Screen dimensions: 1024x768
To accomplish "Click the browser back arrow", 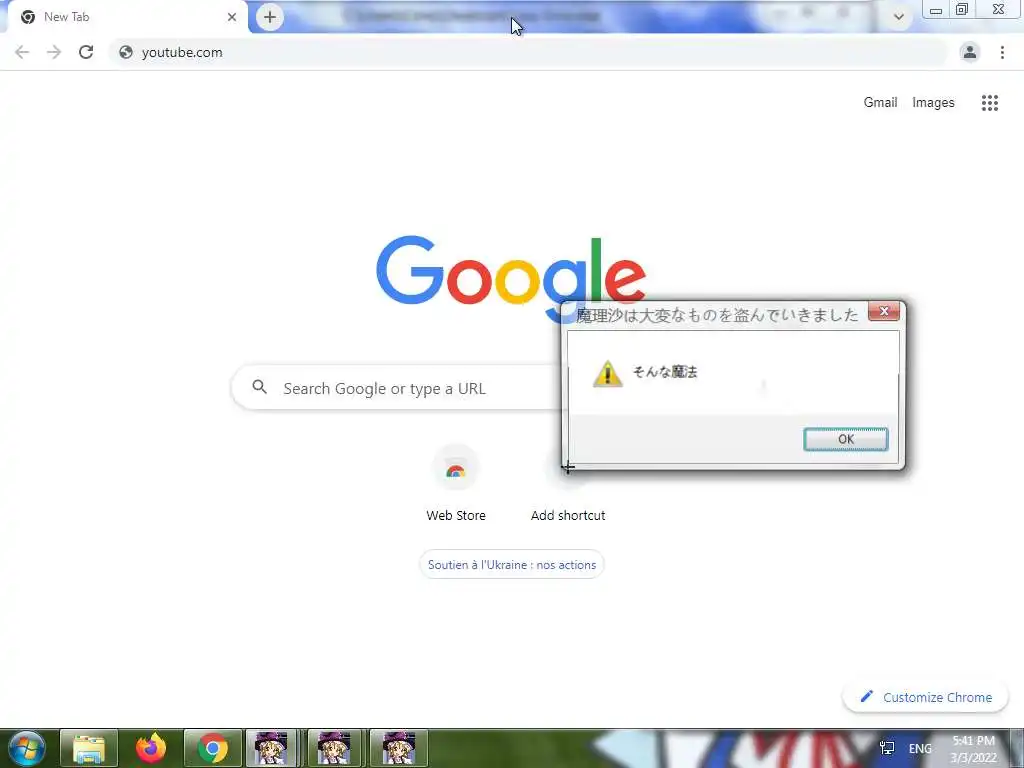I will [22, 52].
